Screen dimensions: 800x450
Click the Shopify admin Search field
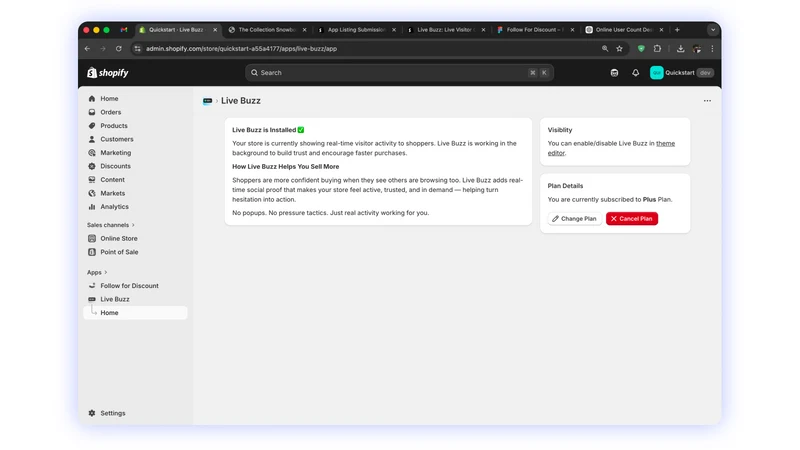pyautogui.click(x=399, y=72)
